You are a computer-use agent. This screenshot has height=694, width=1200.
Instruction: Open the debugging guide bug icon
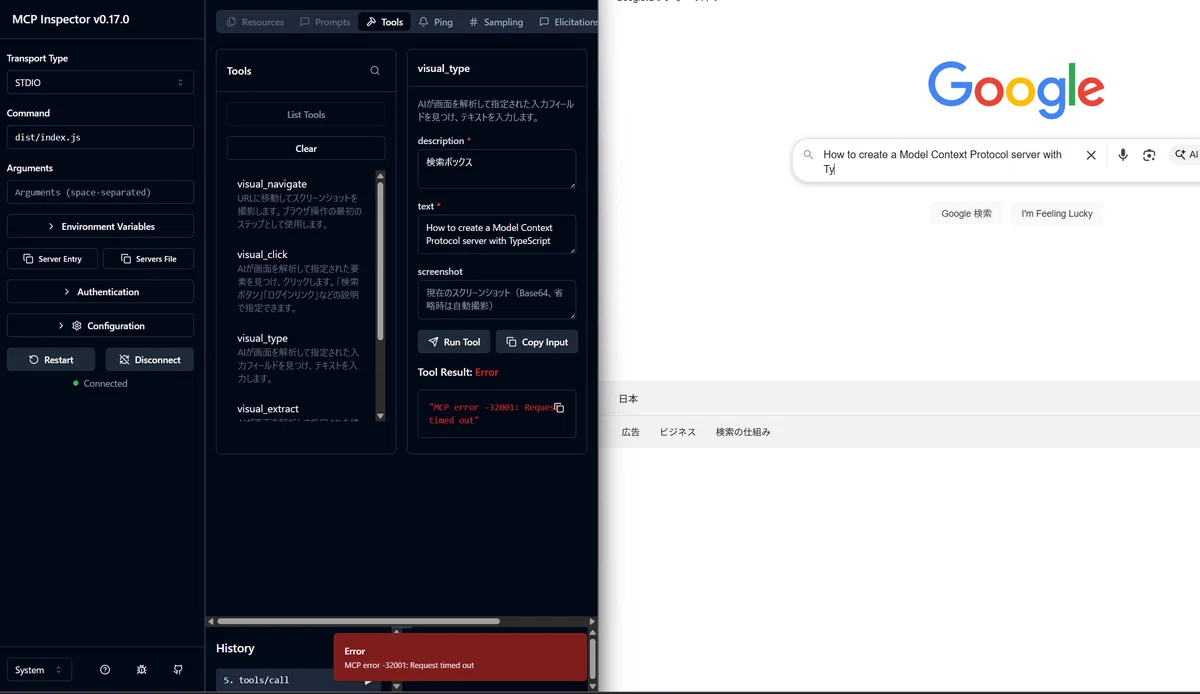[142, 670]
